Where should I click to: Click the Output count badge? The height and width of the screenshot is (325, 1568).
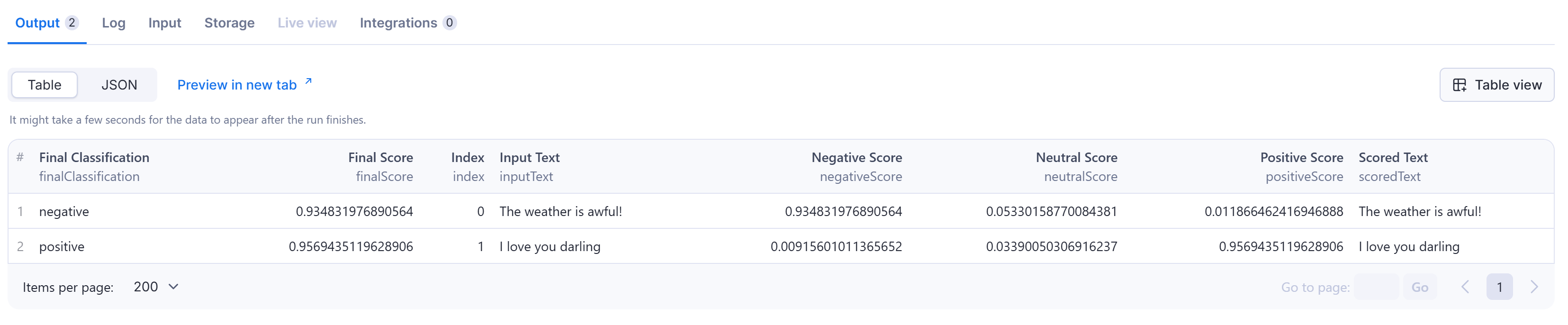point(73,23)
